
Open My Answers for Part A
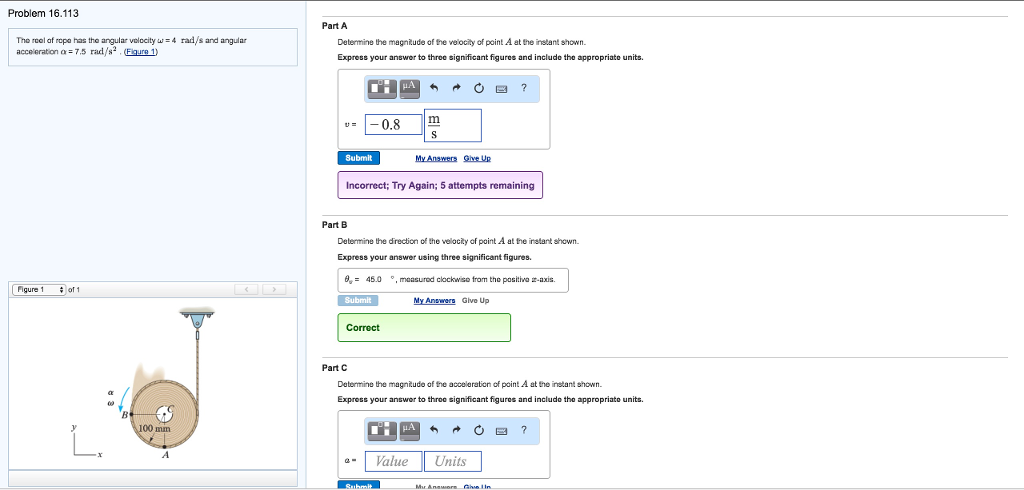pyautogui.click(x=434, y=158)
